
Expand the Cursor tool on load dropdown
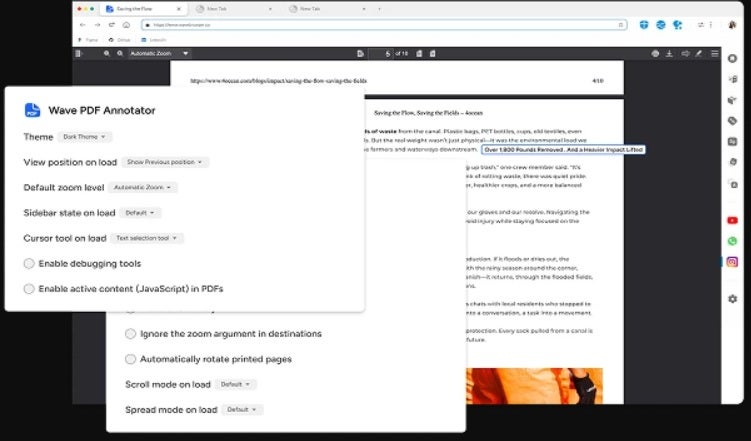pyautogui.click(x=147, y=238)
